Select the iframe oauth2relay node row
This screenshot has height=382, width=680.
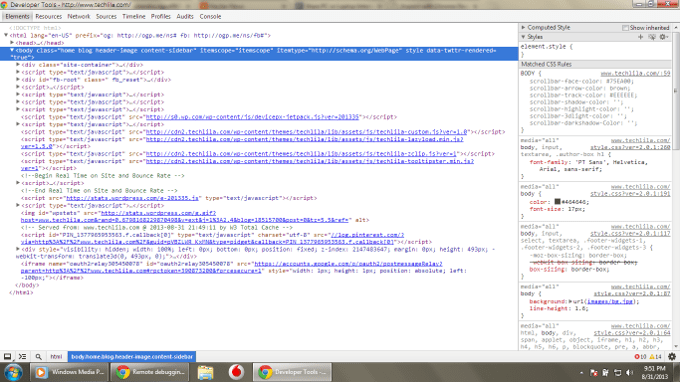pos(244,271)
